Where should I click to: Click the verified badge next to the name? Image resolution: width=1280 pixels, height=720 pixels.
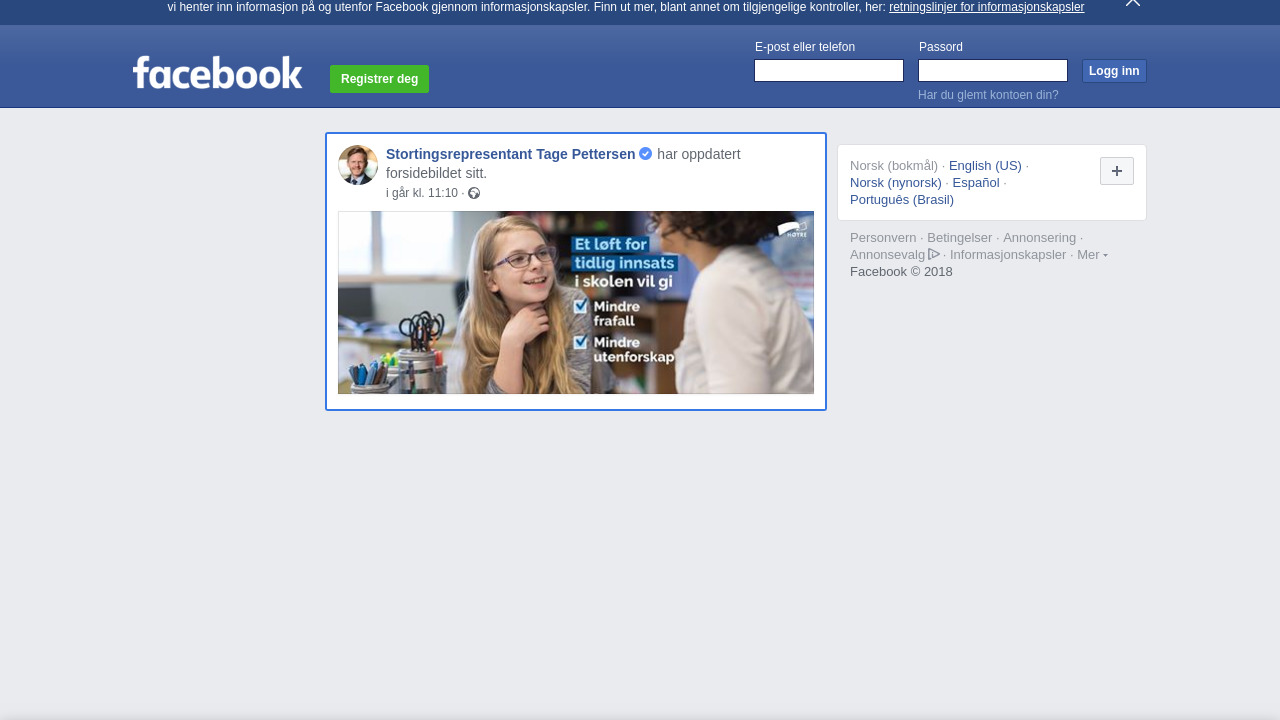(x=646, y=154)
